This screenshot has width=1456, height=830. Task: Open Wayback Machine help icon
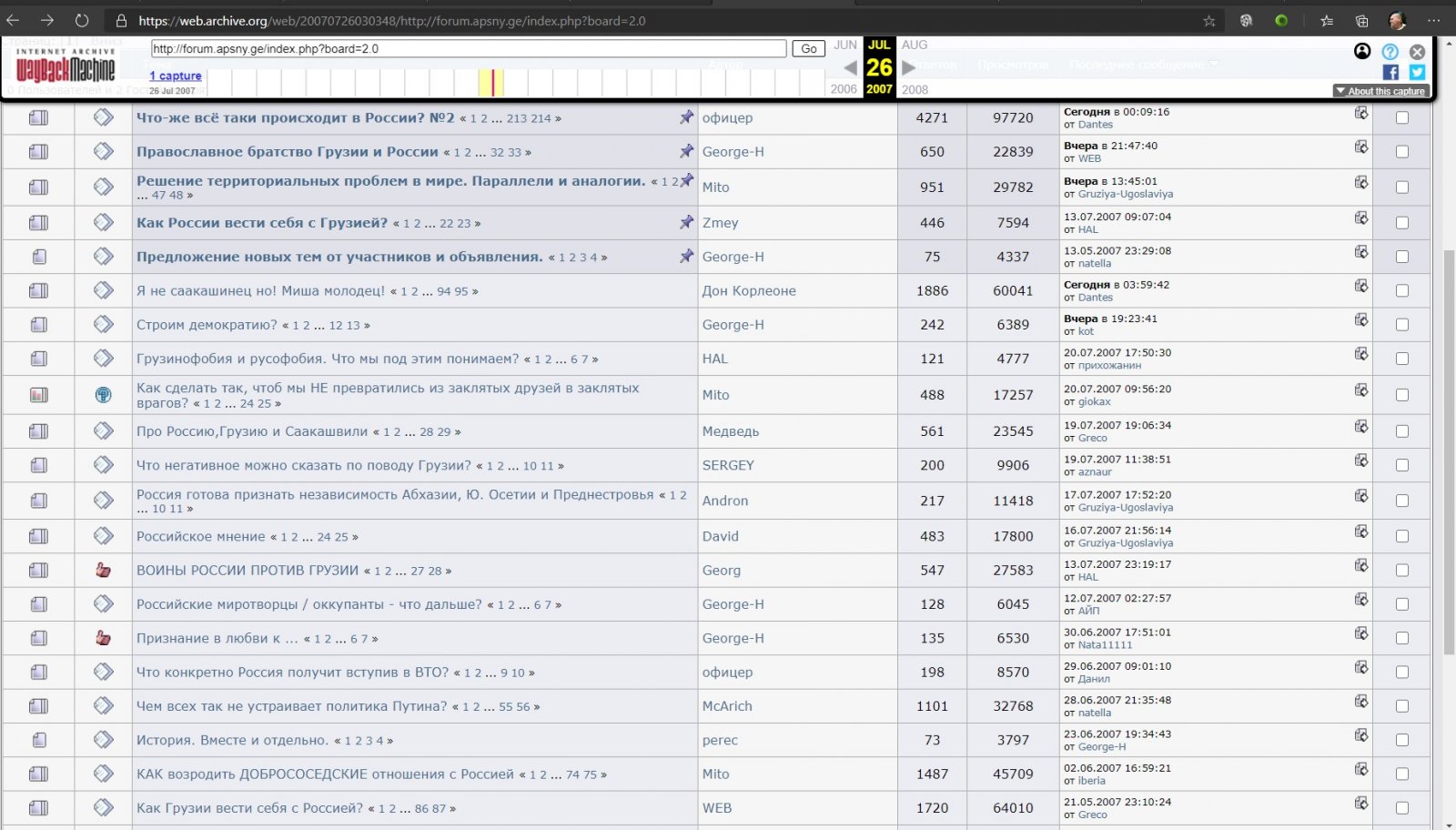pyautogui.click(x=1390, y=51)
